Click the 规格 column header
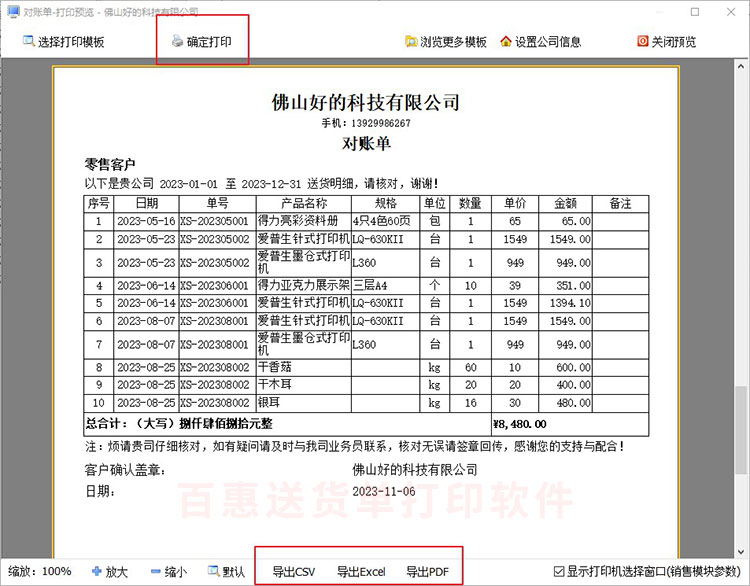 coord(386,203)
